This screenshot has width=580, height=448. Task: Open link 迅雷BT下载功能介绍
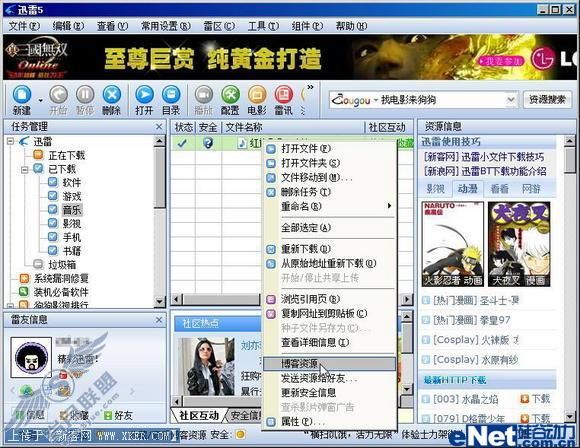tap(503, 171)
